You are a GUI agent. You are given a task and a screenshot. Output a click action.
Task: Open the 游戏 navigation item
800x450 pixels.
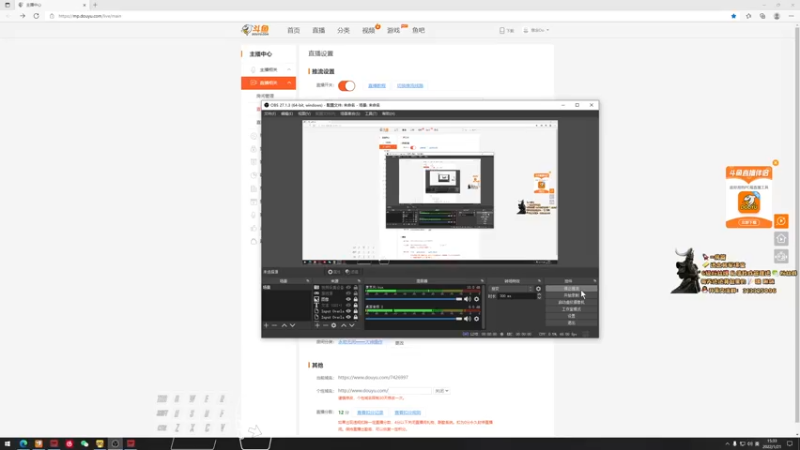pos(393,31)
